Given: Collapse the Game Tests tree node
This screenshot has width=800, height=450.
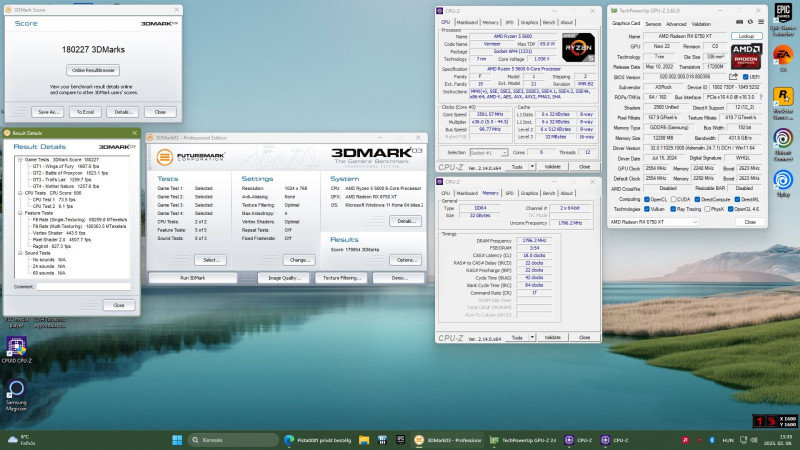Looking at the screenshot, I should pyautogui.click(x=20, y=160).
